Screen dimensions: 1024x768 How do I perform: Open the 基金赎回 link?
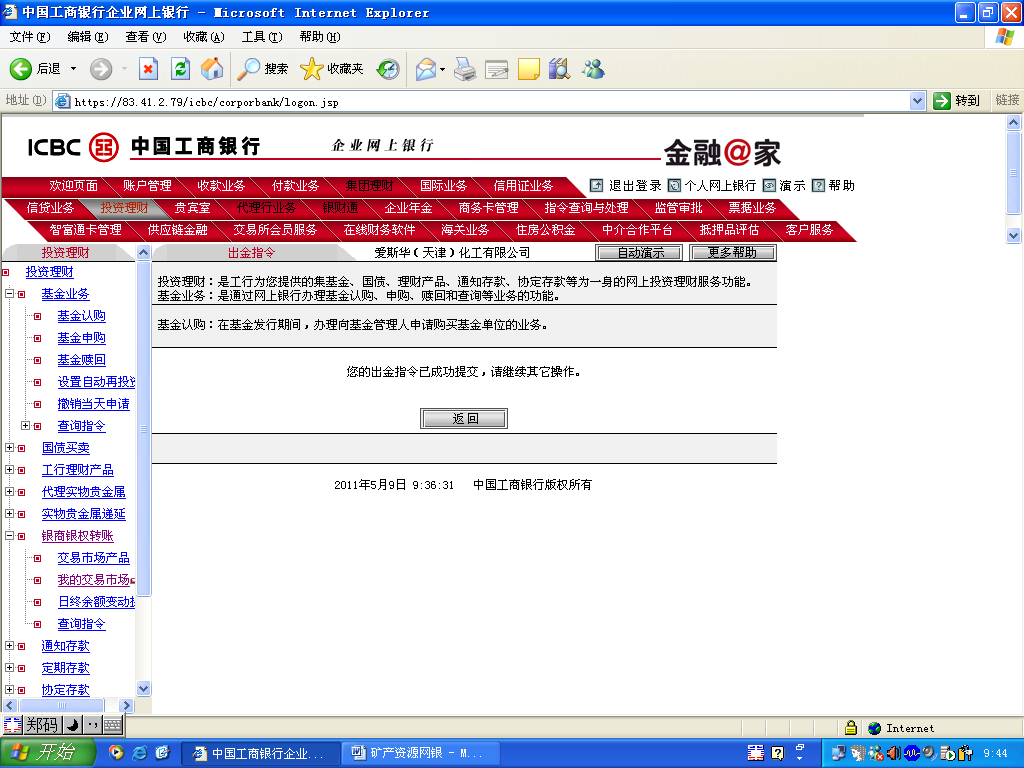coord(82,360)
